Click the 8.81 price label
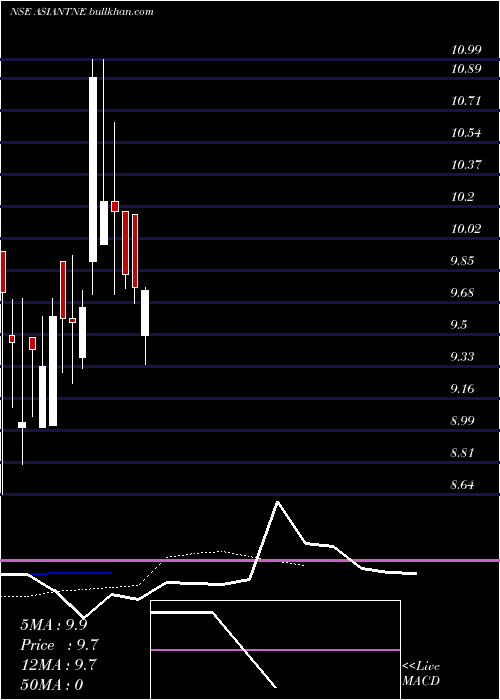 click(x=462, y=453)
